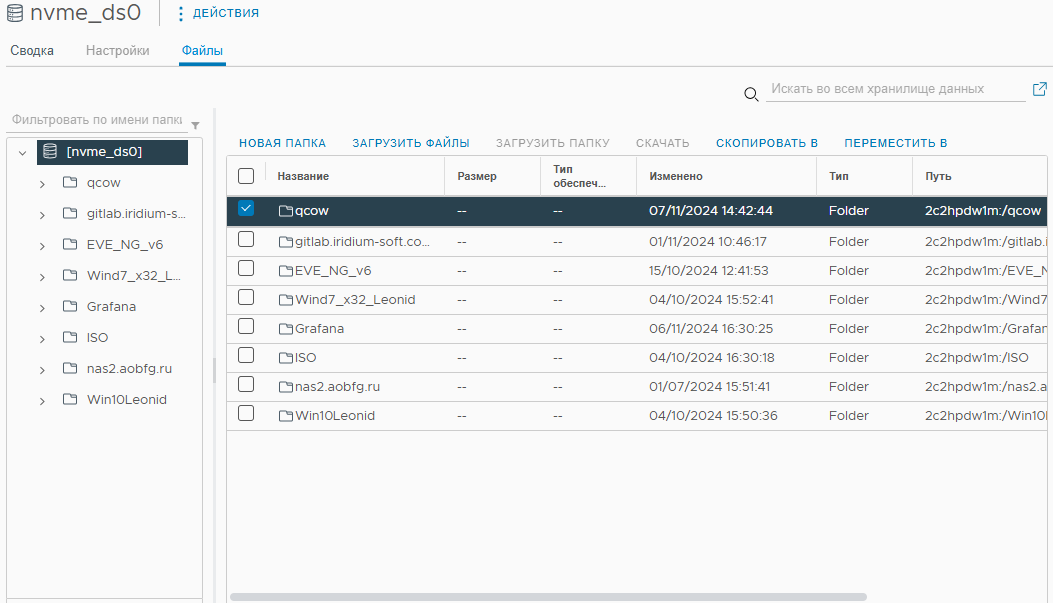Click the folder filter funnel icon
Viewport: 1053px width, 603px height.
[195, 126]
